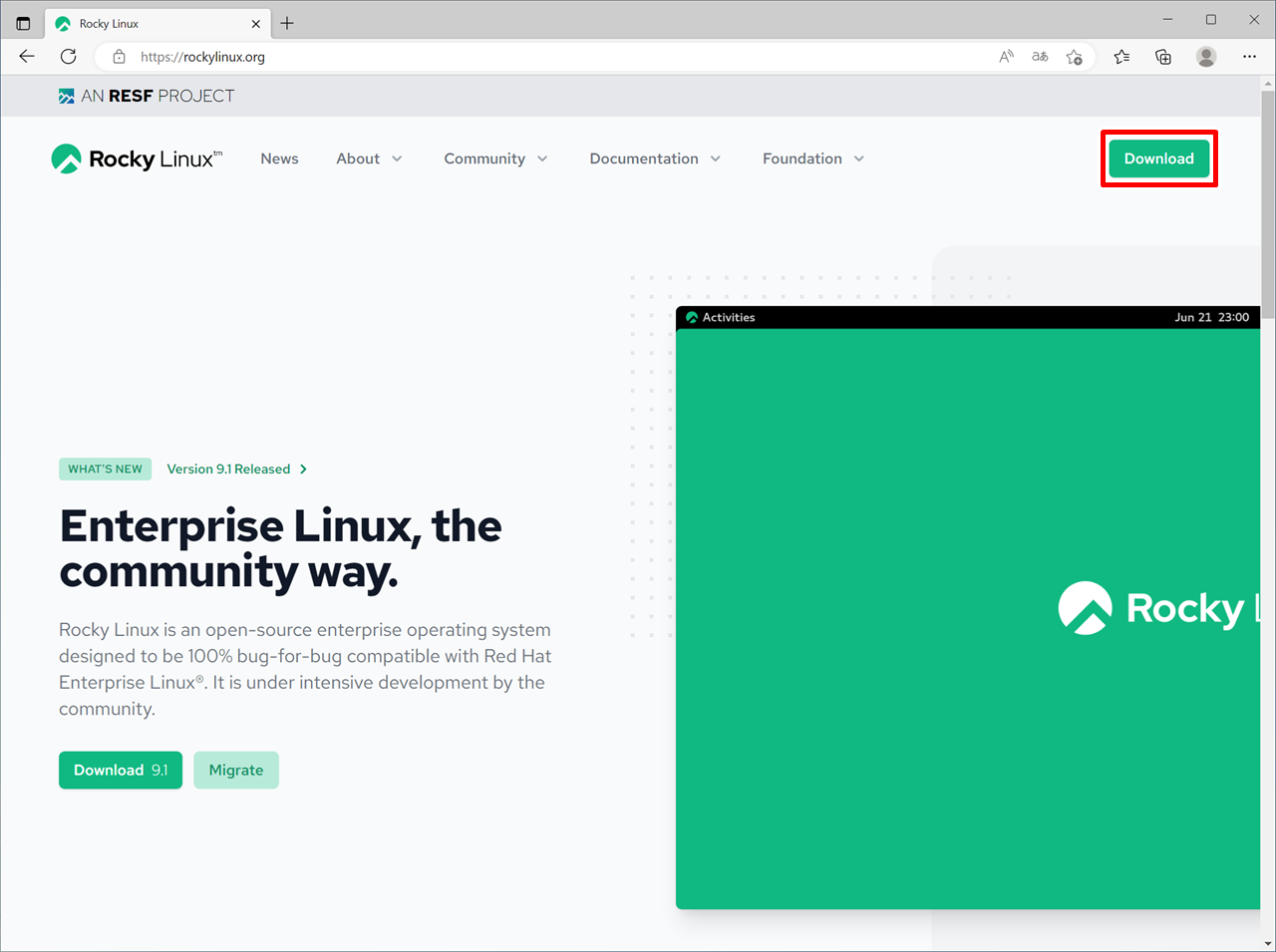Expand the Foundation dropdown menu
This screenshot has width=1276, height=952.
pyautogui.click(x=813, y=159)
